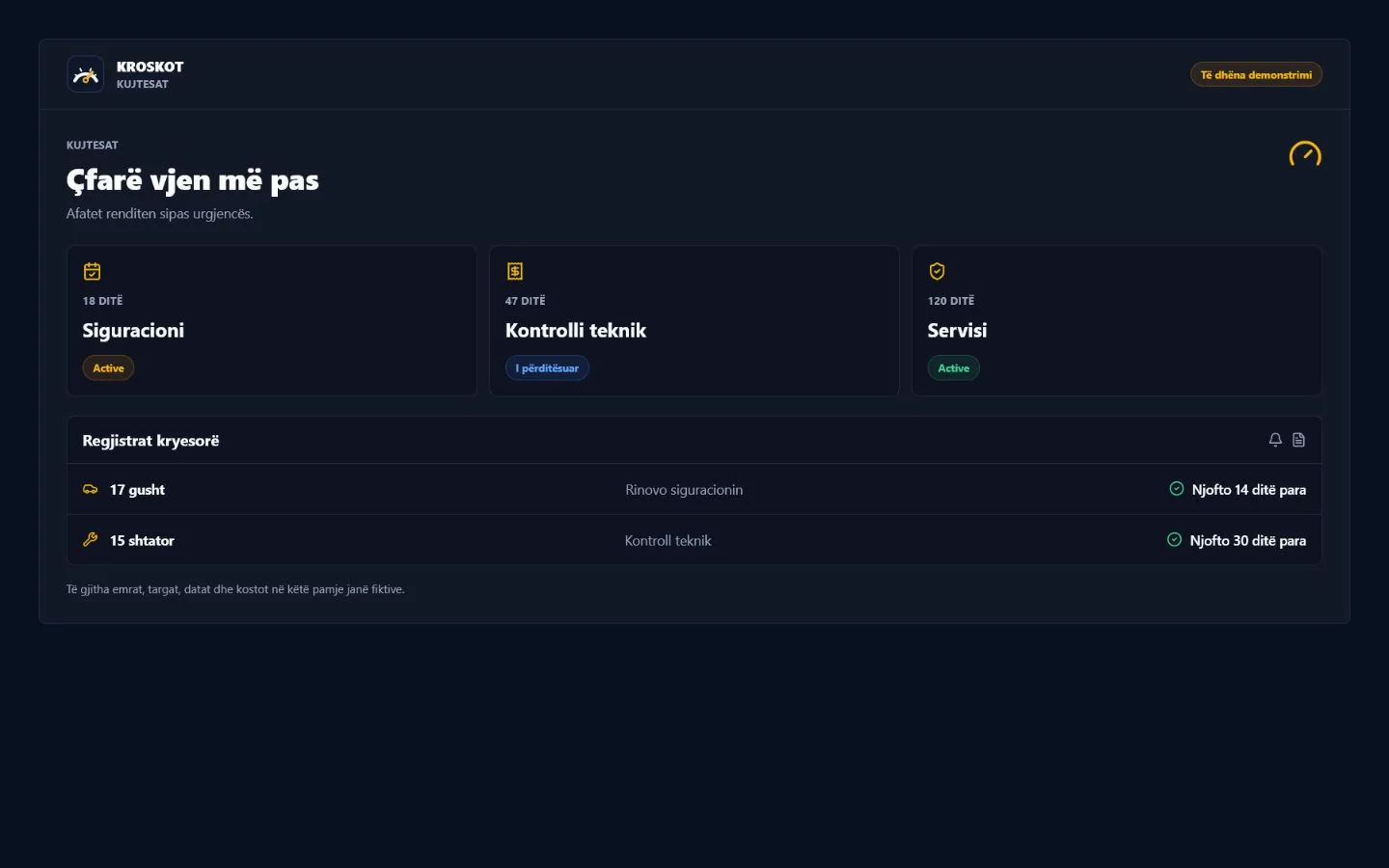The image size is (1389, 868).
Task: Open the Kontrolli teknik card title
Action: (x=576, y=331)
